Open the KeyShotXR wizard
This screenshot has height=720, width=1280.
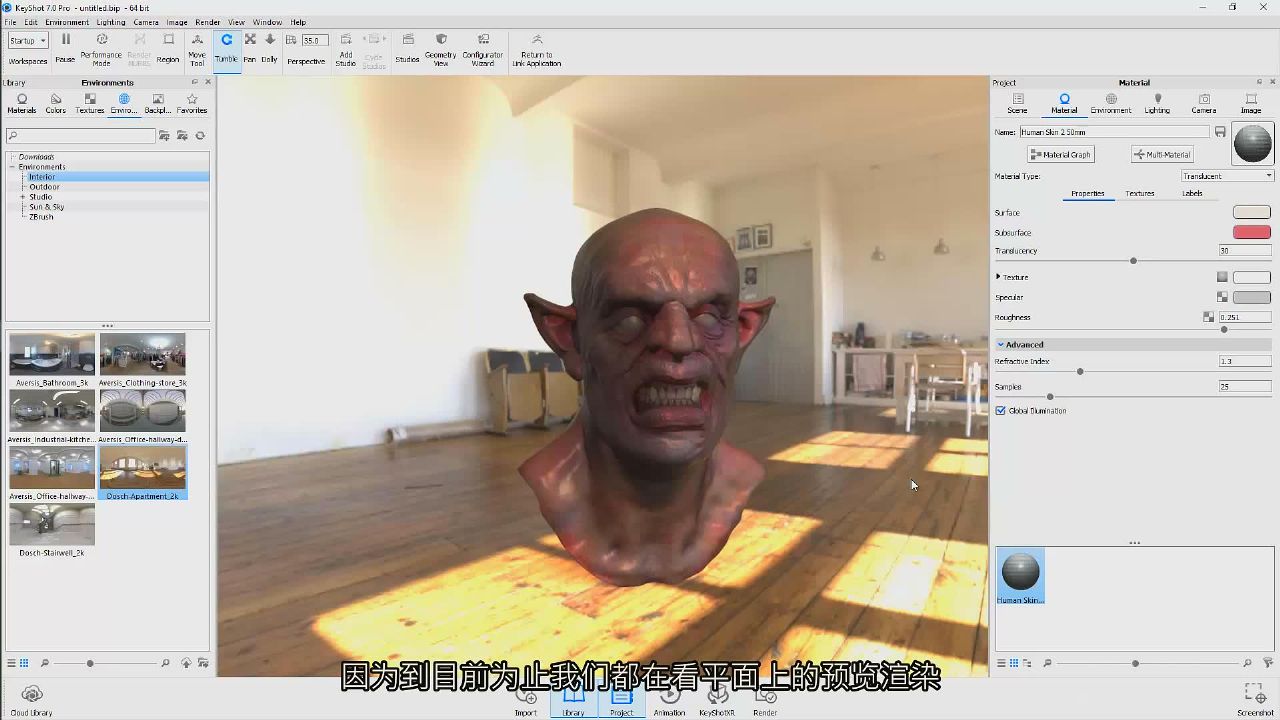(x=717, y=702)
